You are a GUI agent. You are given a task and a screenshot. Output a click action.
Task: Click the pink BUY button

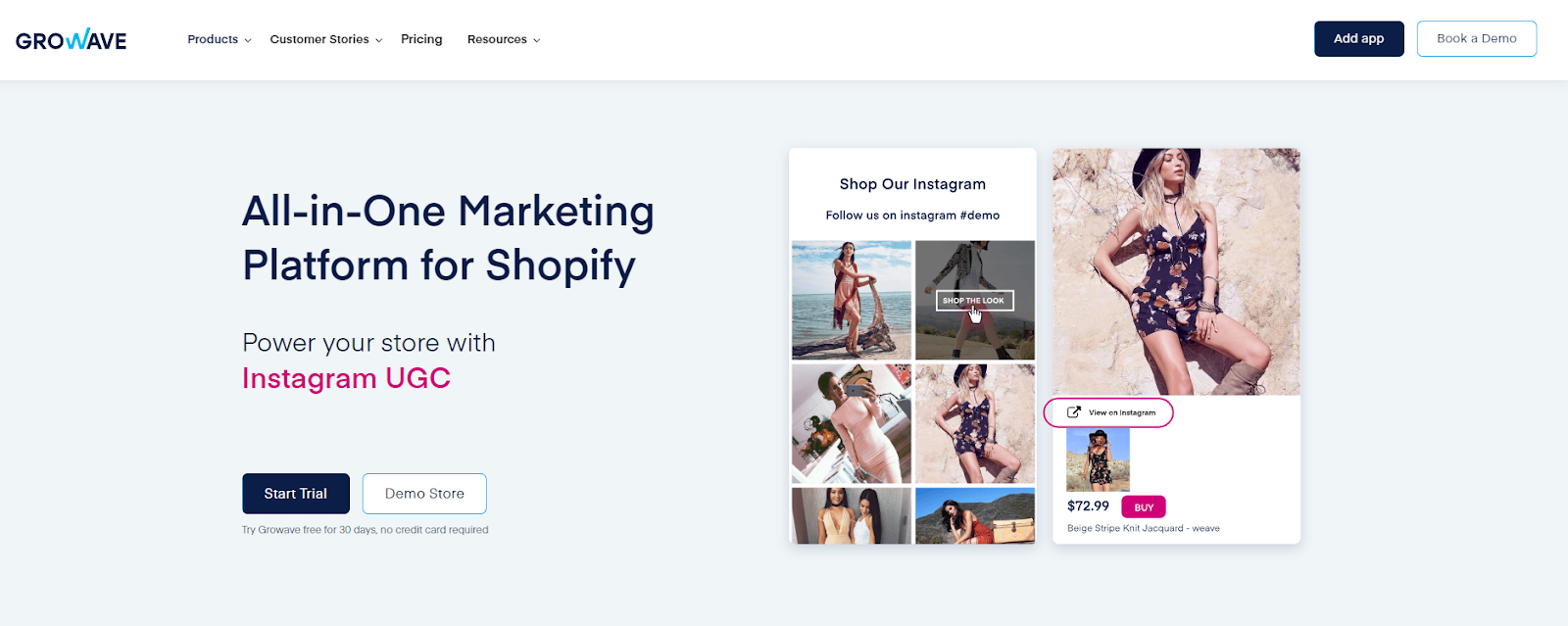1144,507
